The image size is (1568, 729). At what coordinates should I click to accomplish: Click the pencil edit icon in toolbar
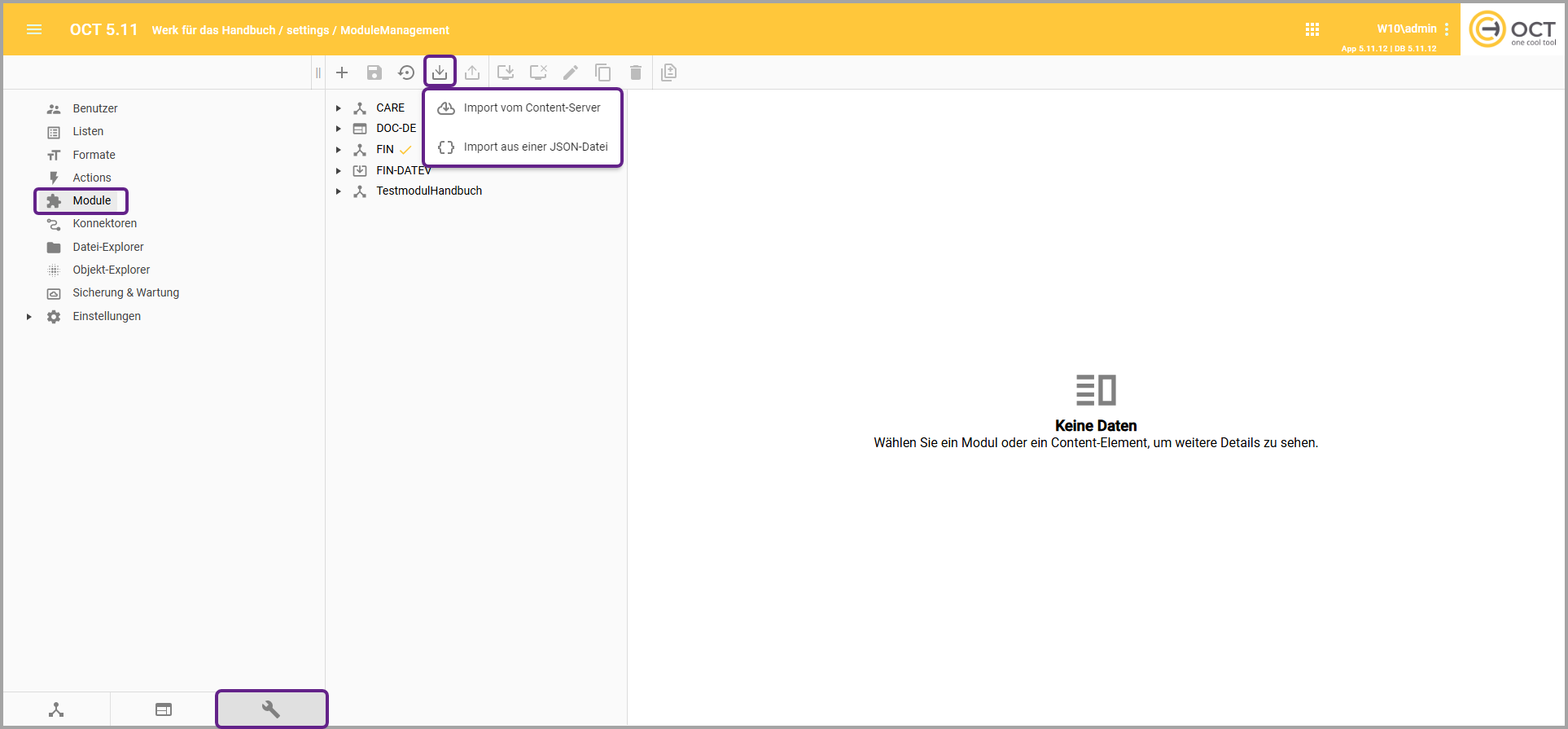pos(571,72)
